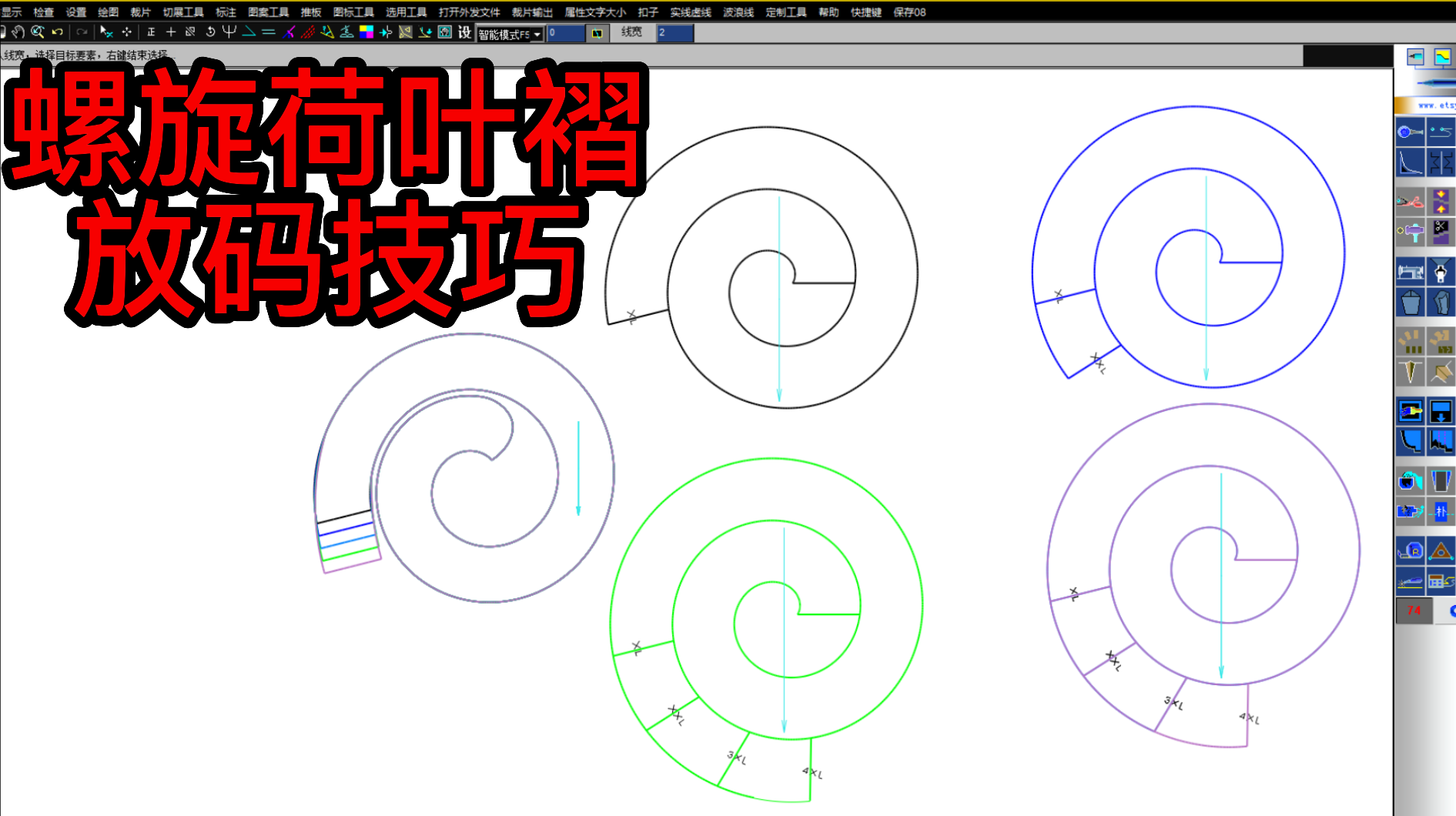The width and height of the screenshot is (1456, 816).
Task: Click the yellow undo arrow
Action: (x=57, y=32)
